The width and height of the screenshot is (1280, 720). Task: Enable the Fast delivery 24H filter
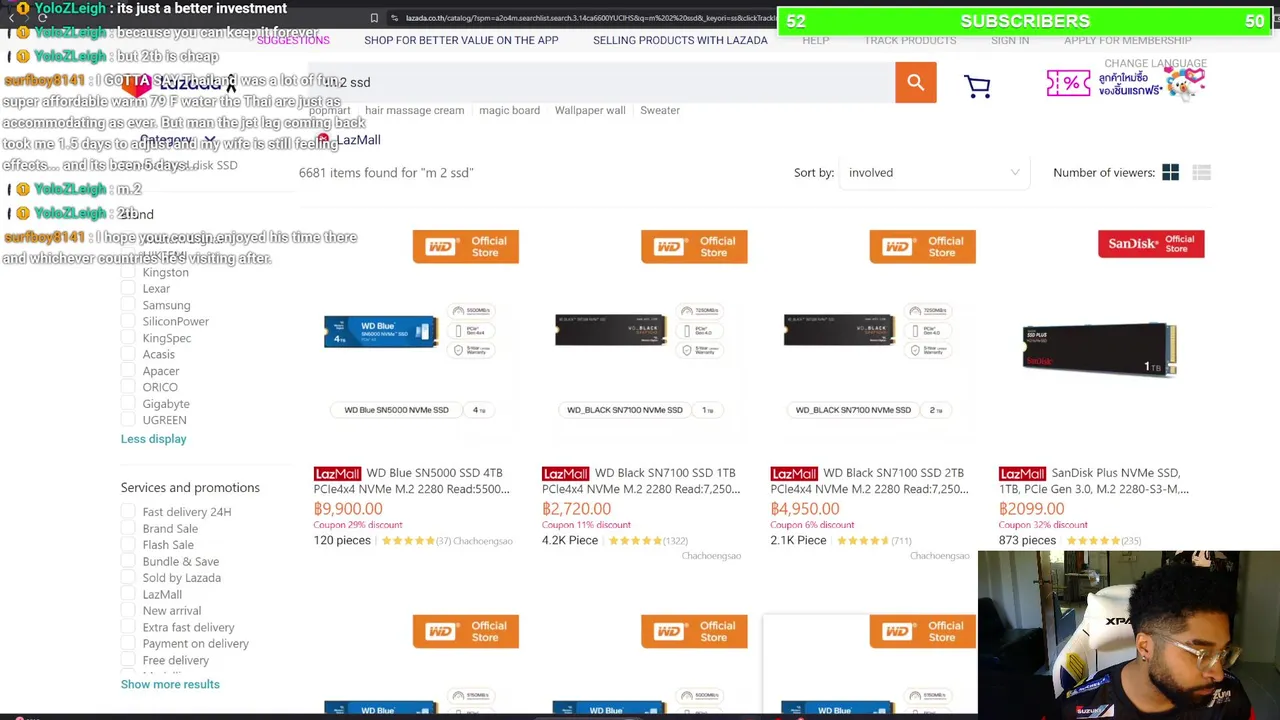click(128, 512)
